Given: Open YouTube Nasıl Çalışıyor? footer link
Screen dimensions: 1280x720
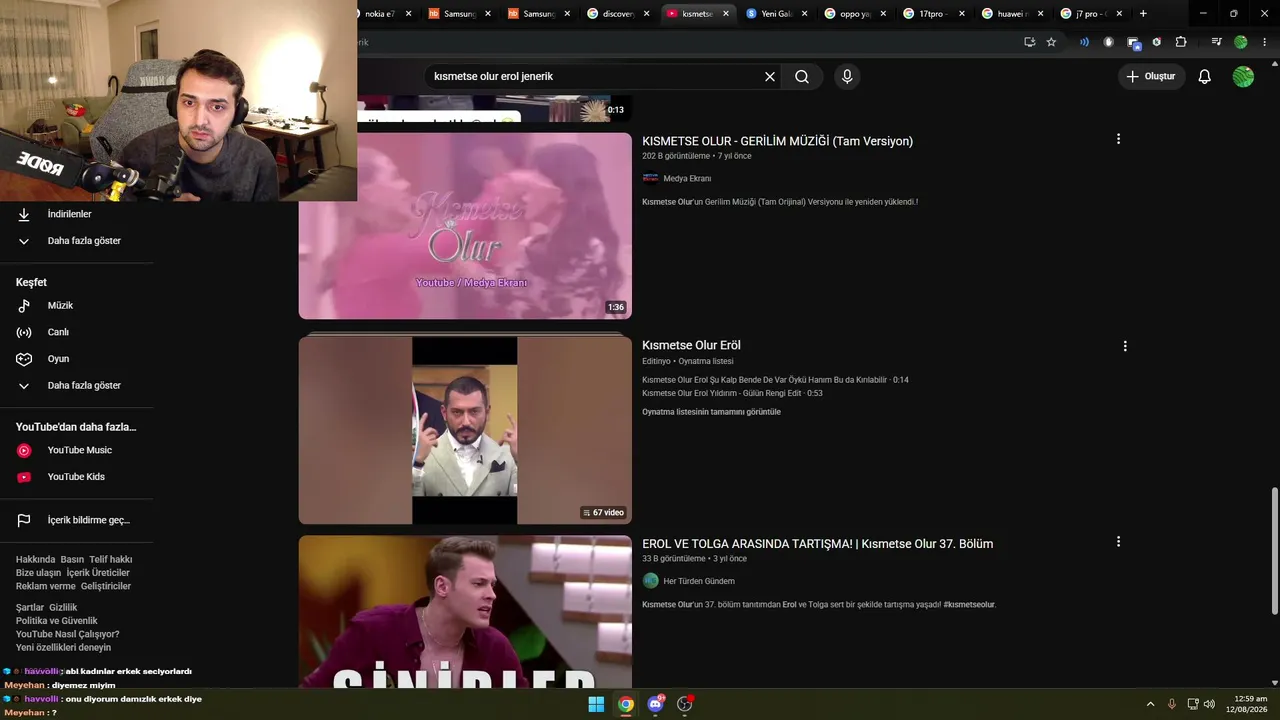Looking at the screenshot, I should pyautogui.click(x=68, y=634).
